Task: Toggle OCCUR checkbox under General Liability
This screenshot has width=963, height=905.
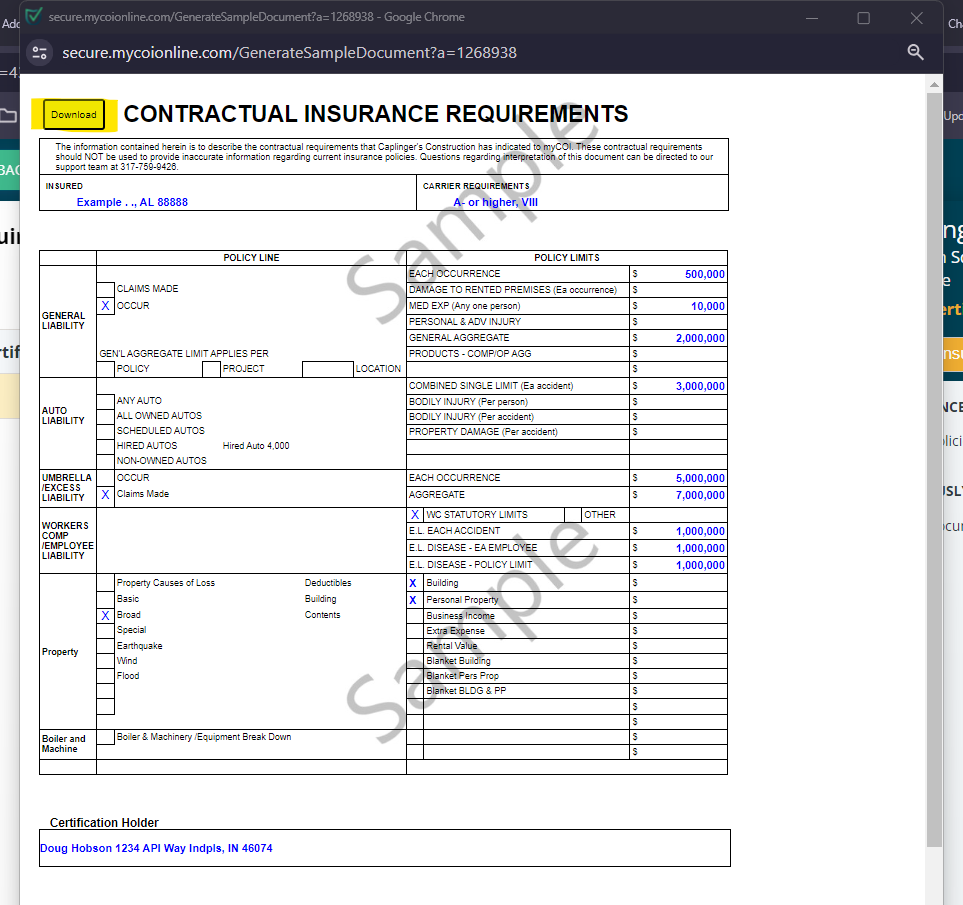Action: 105,306
